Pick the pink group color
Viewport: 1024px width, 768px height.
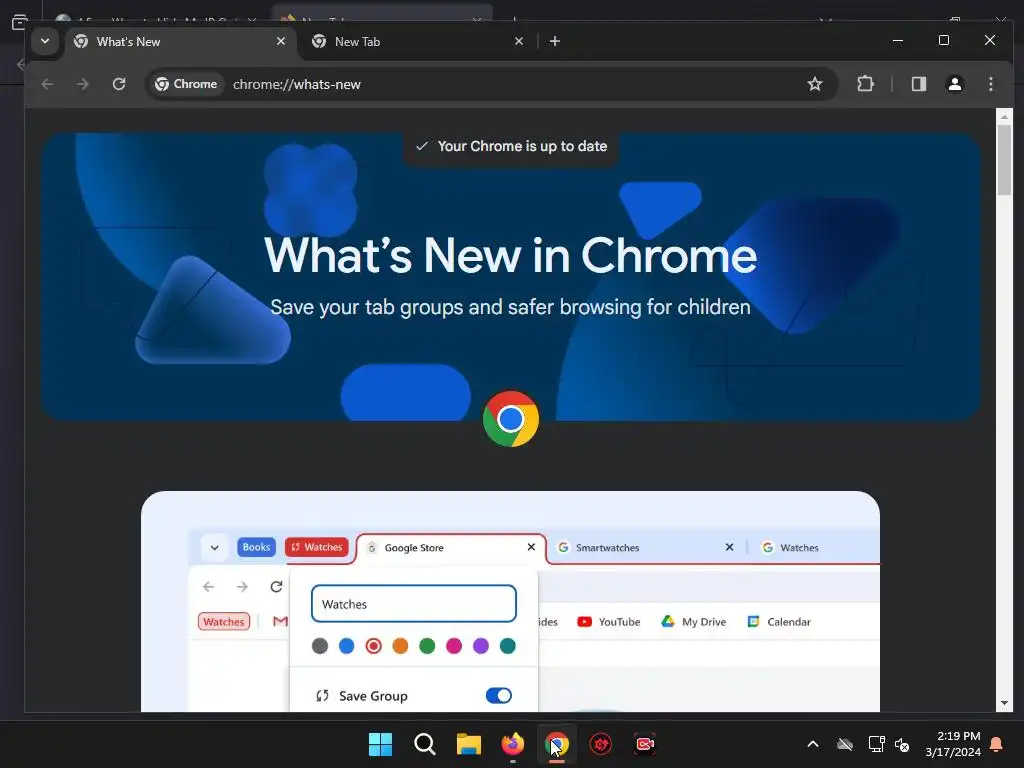tap(454, 646)
